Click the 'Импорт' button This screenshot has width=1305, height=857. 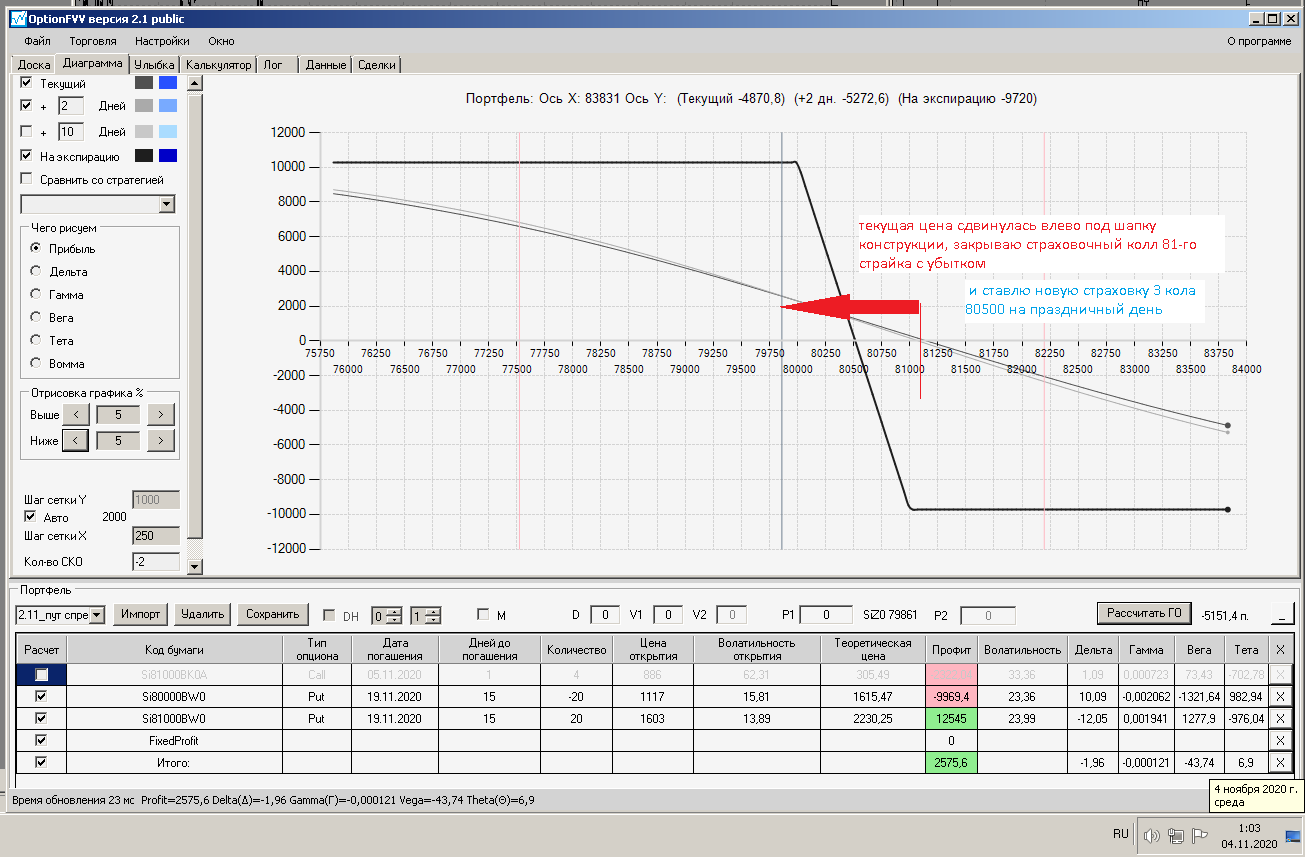click(x=140, y=614)
